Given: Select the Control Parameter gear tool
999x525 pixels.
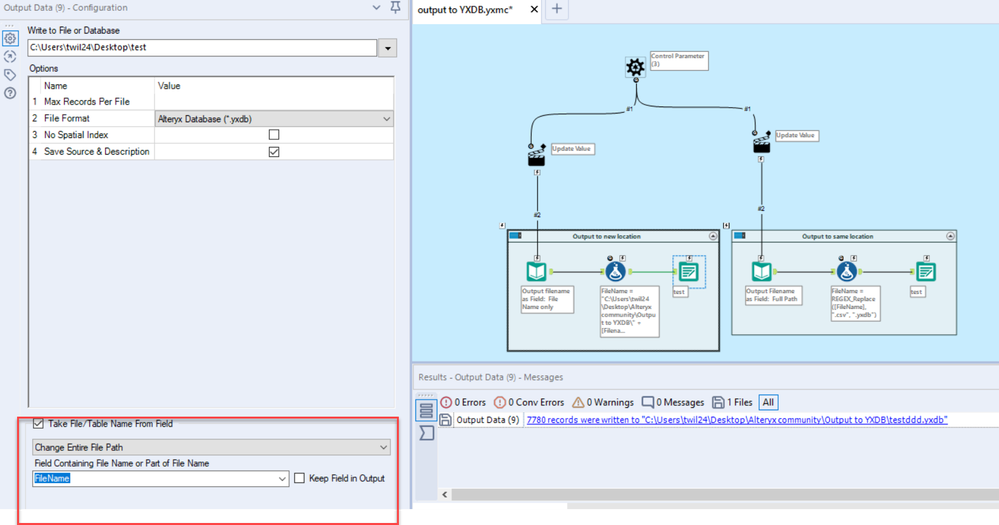Looking at the screenshot, I should (635, 66).
